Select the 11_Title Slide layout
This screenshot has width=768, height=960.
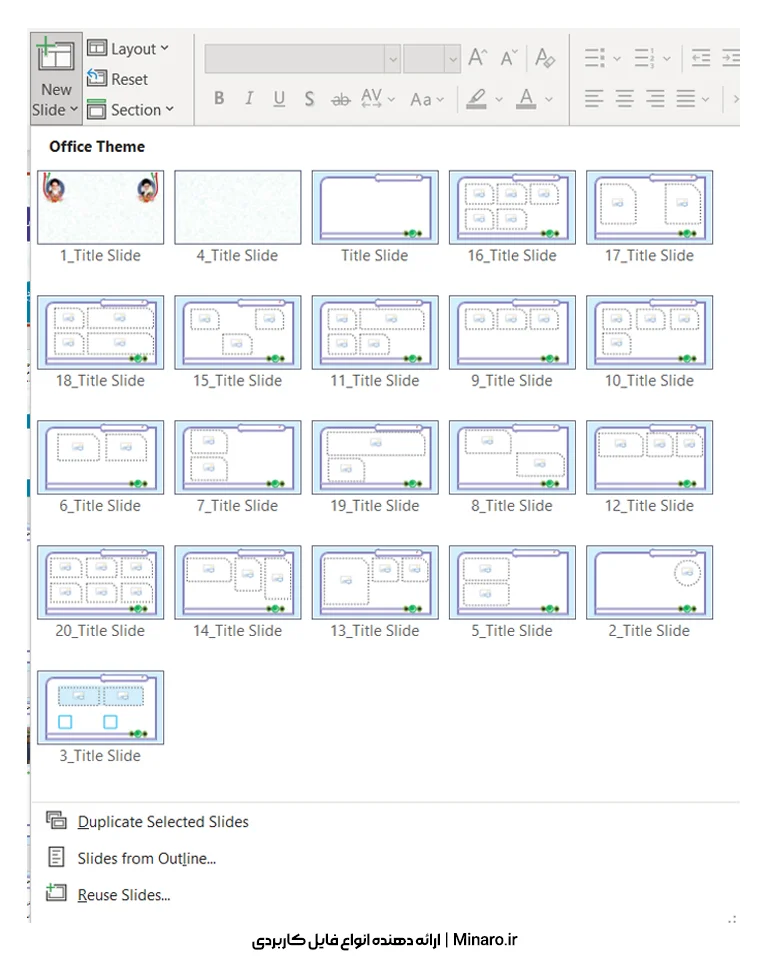point(375,342)
